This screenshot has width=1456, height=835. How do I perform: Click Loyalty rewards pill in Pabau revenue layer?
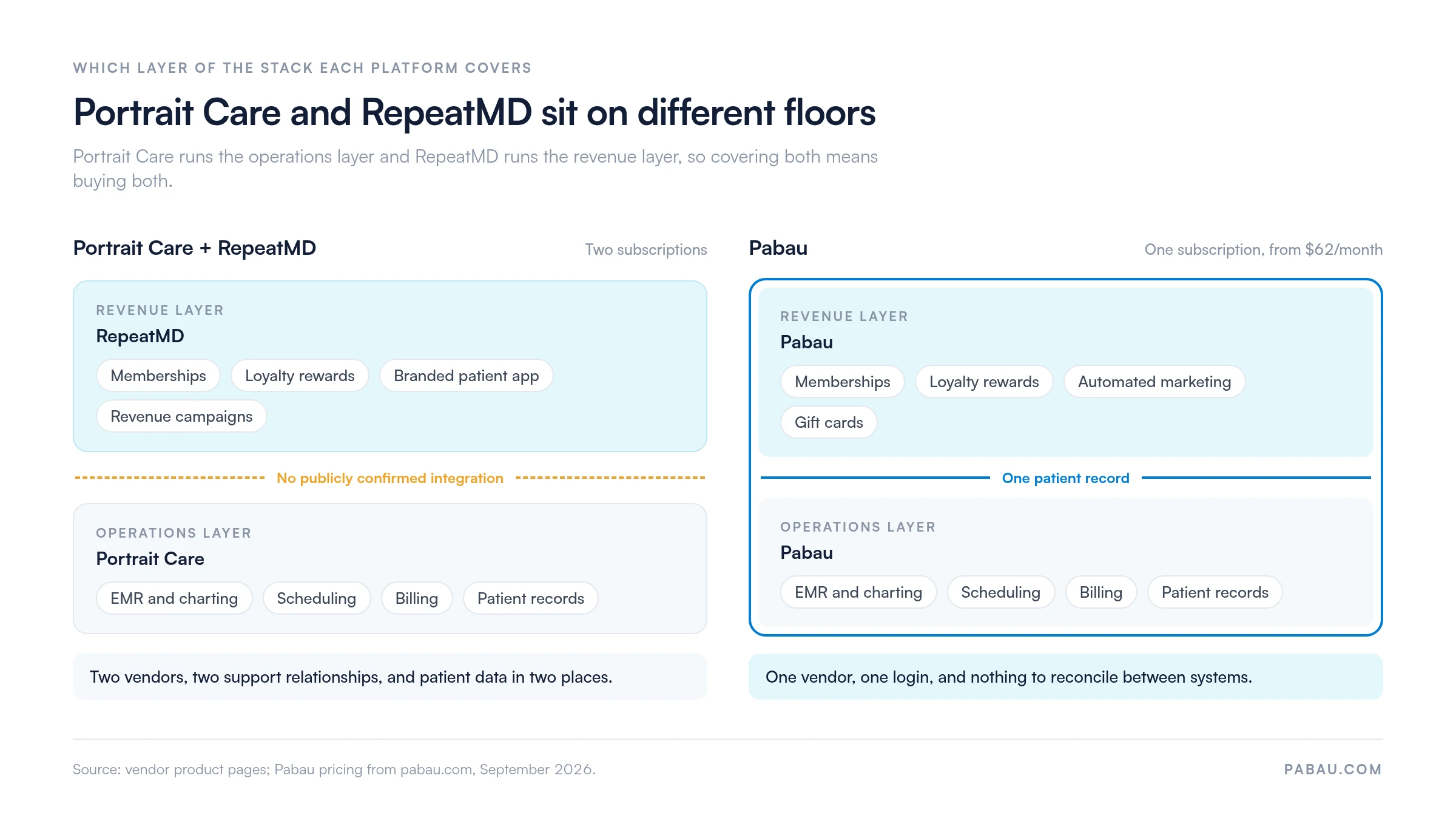click(x=984, y=382)
